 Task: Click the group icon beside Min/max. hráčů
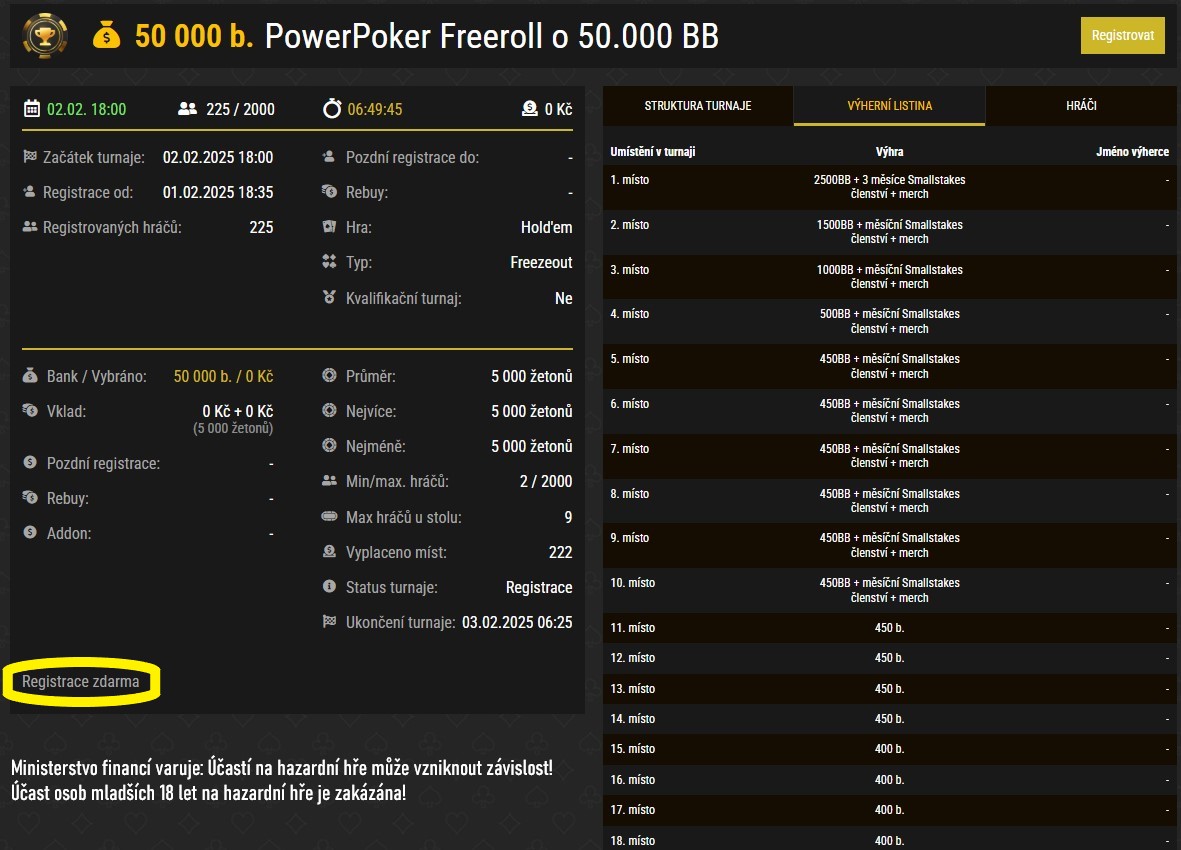point(329,480)
